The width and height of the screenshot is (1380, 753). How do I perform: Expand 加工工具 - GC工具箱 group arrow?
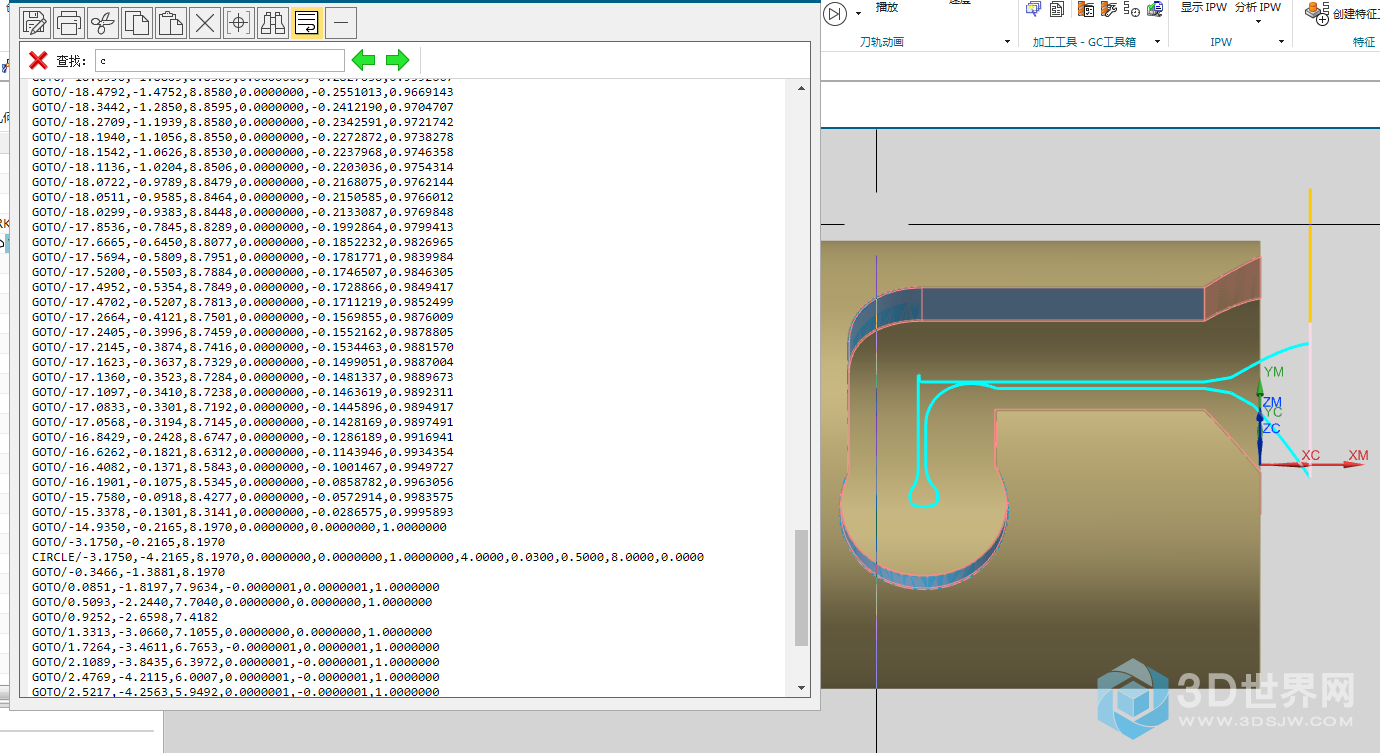(x=1157, y=42)
